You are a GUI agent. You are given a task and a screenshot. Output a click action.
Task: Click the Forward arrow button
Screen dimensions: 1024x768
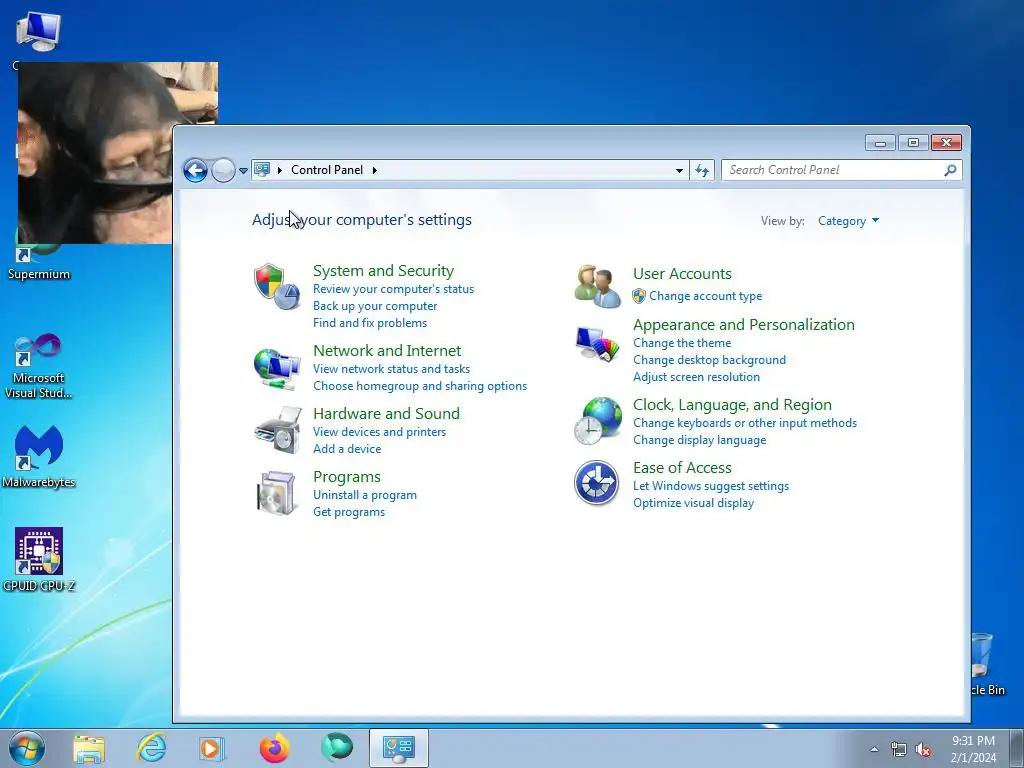pos(223,170)
